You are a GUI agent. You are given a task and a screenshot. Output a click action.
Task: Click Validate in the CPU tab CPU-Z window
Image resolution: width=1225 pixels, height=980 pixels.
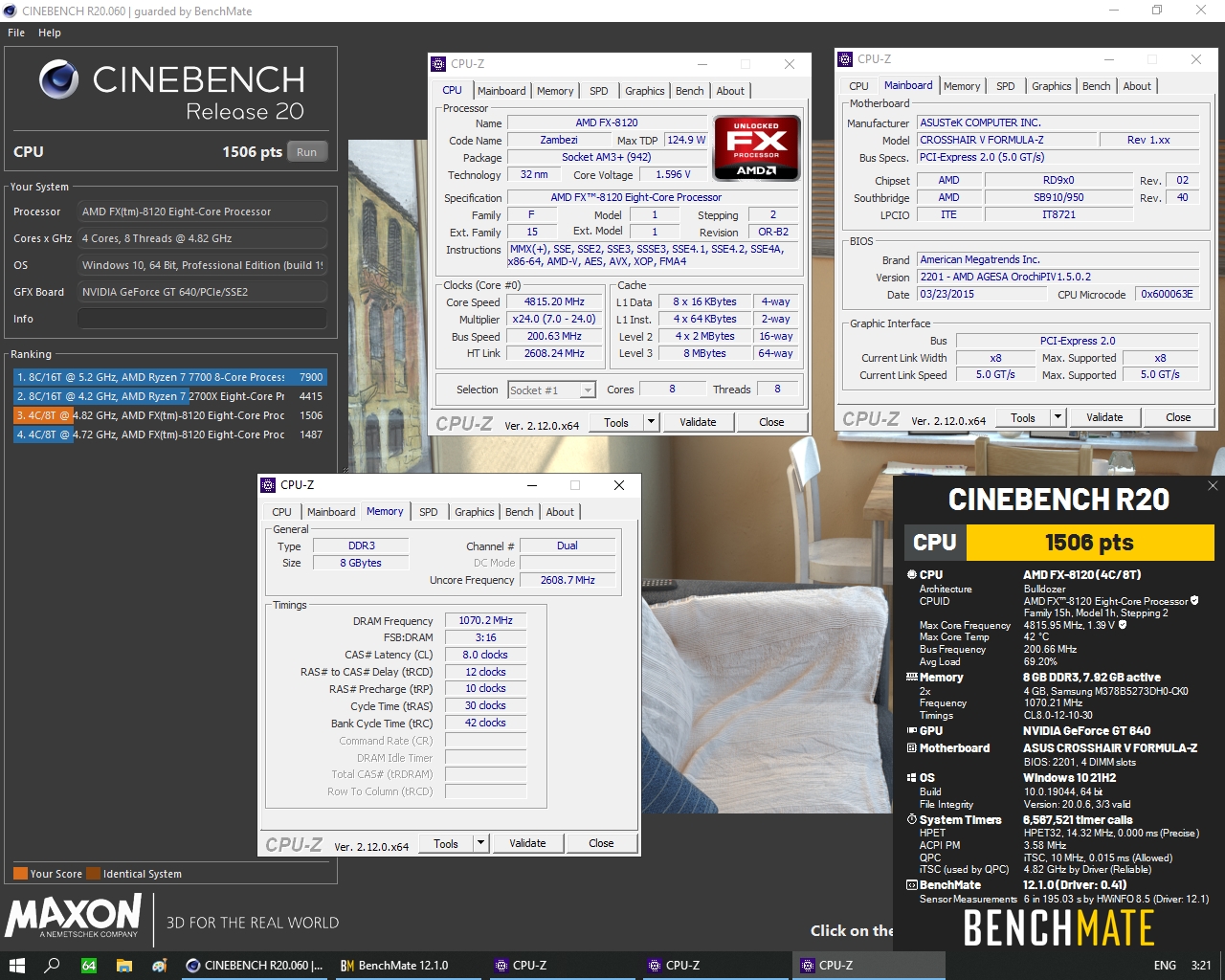coord(698,422)
